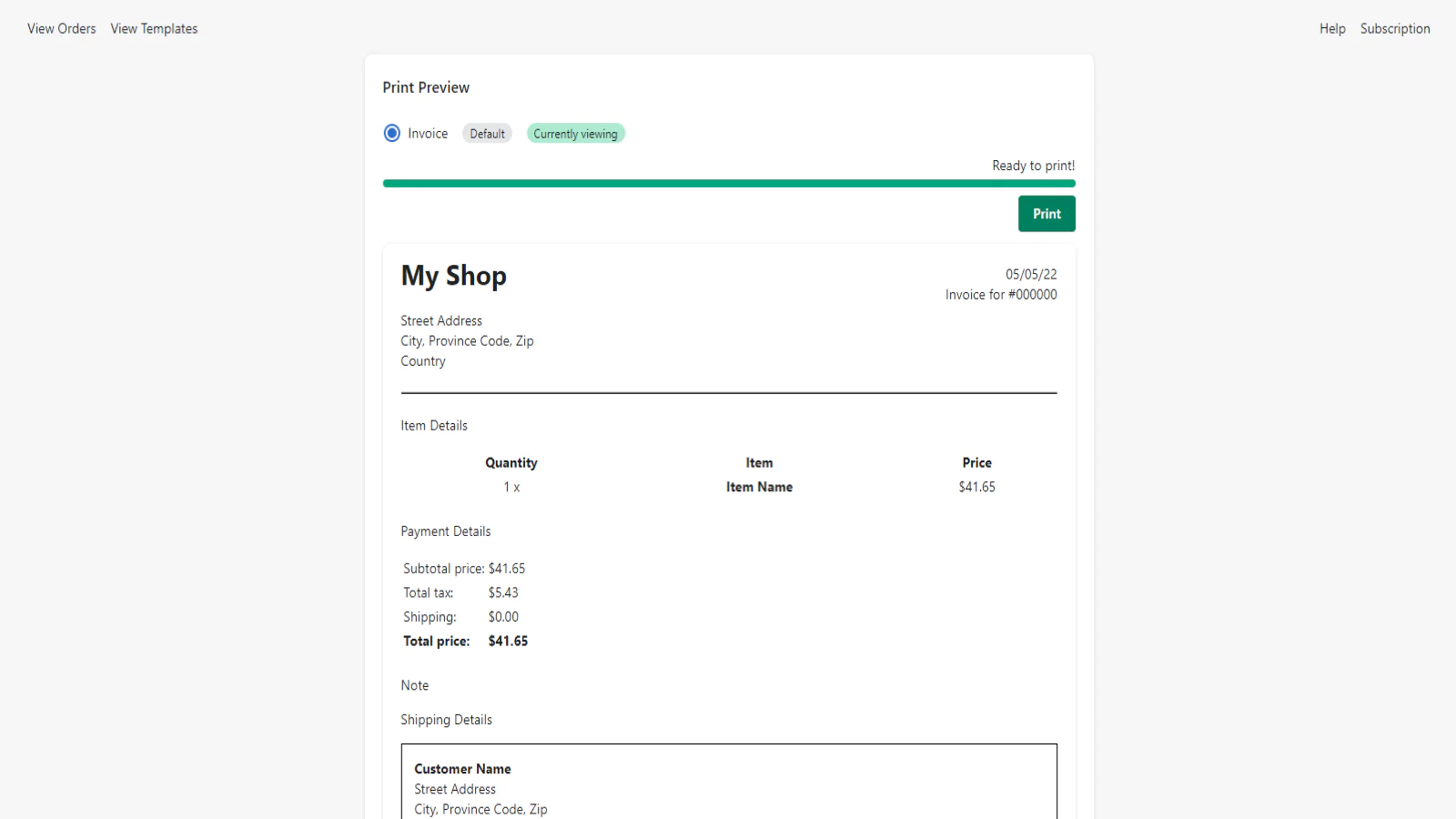Viewport: 1456px width, 819px height.
Task: Open the Help link
Action: (x=1332, y=29)
